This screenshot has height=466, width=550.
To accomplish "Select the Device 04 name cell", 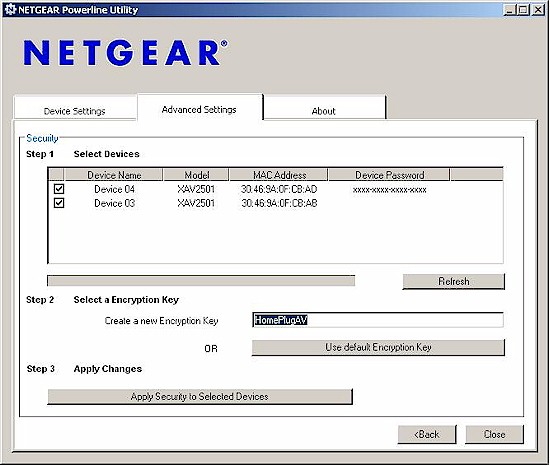I will (x=114, y=189).
